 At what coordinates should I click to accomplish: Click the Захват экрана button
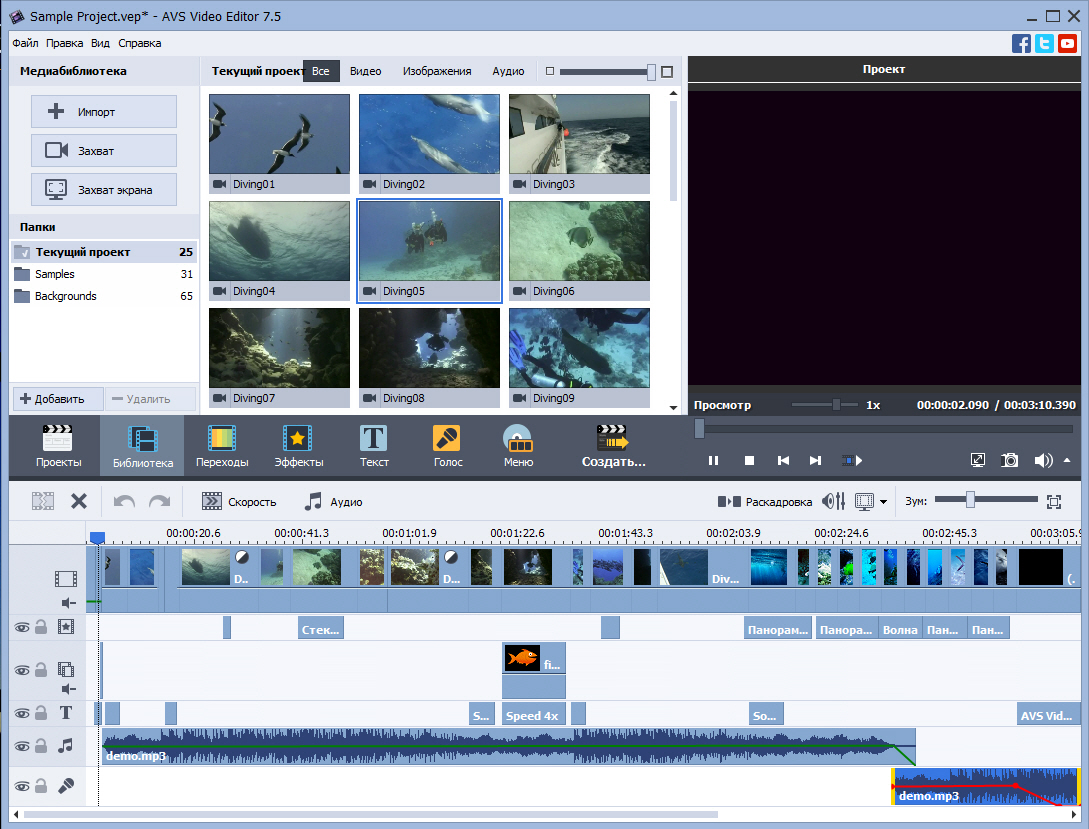103,189
